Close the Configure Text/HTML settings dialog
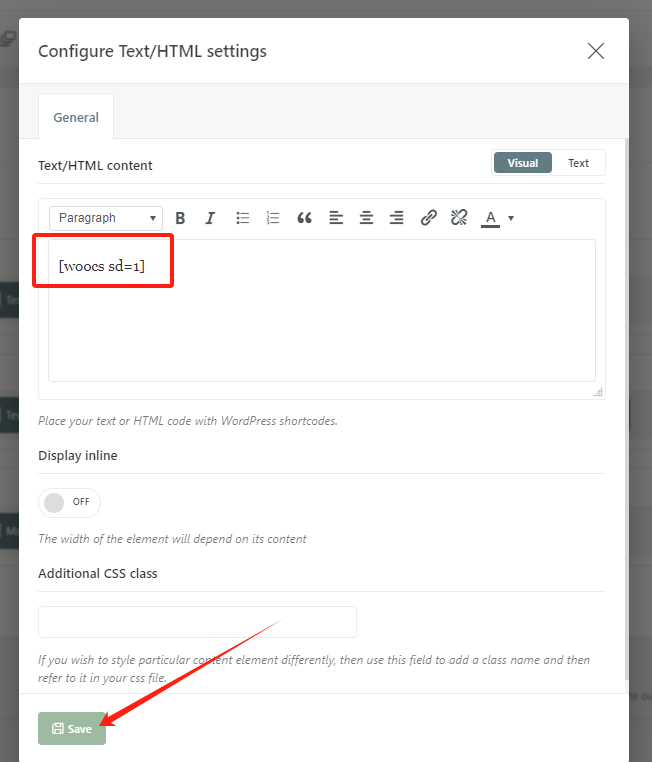This screenshot has width=652, height=762. coord(596,51)
